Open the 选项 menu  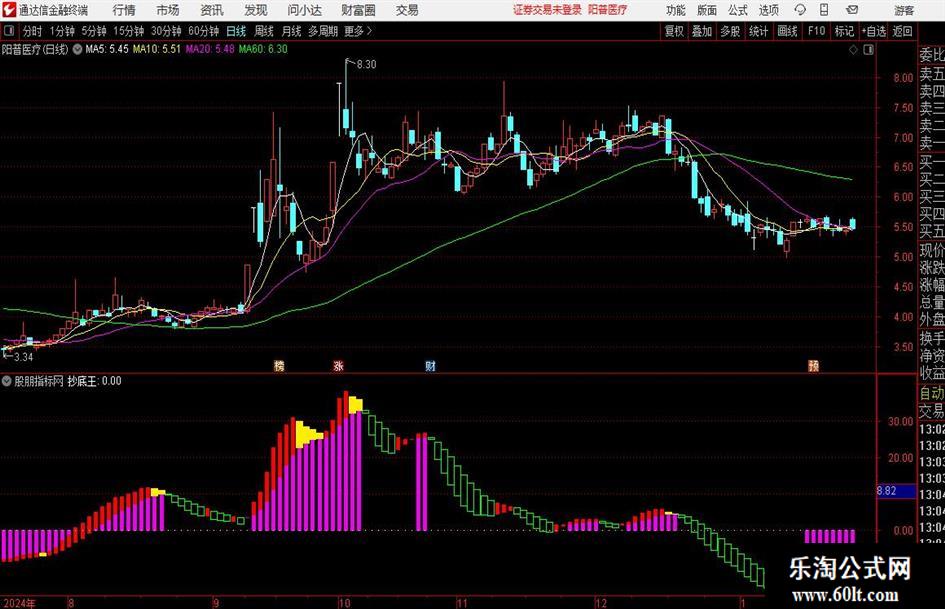(x=768, y=10)
